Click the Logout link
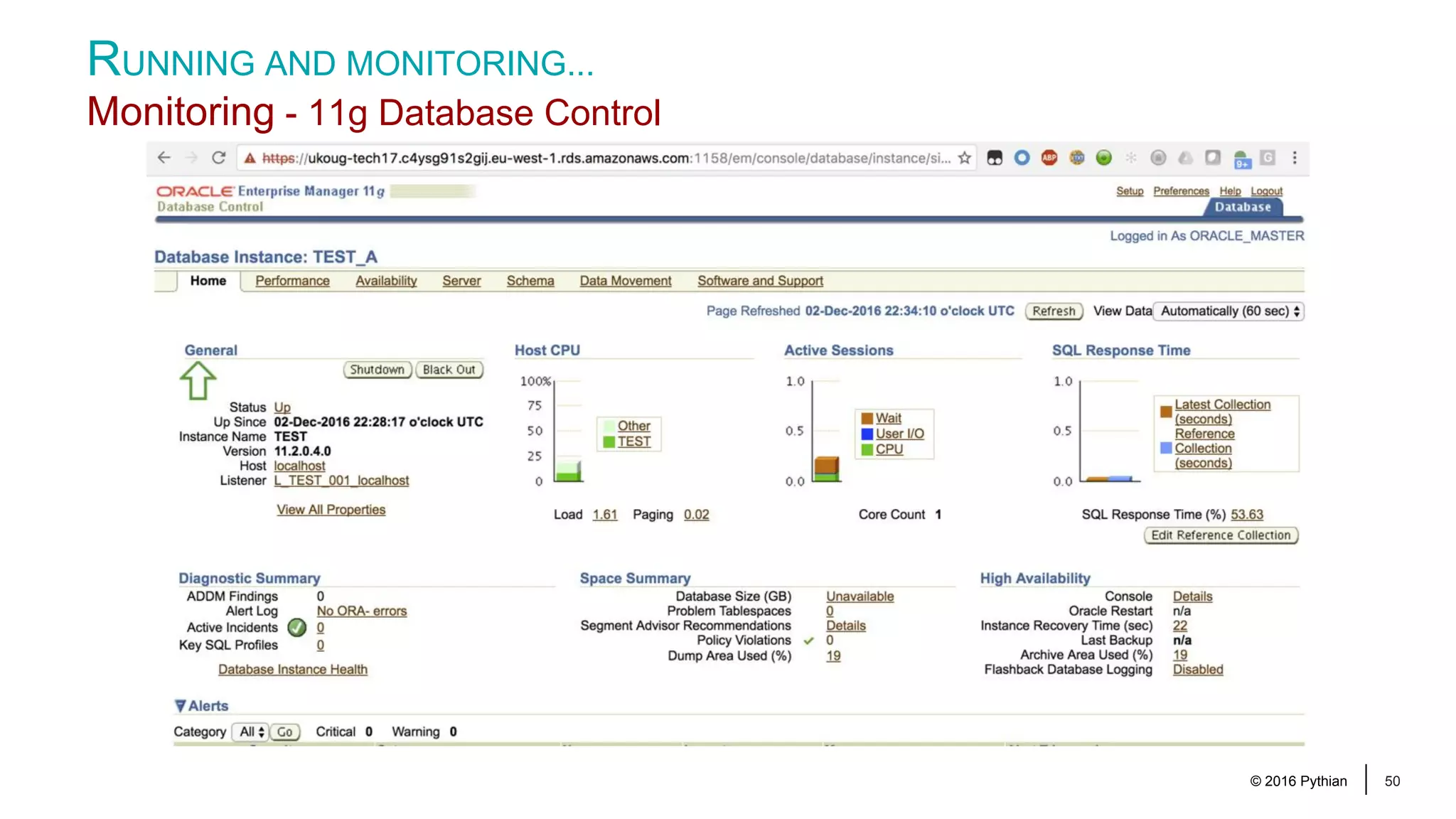 coord(1267,191)
